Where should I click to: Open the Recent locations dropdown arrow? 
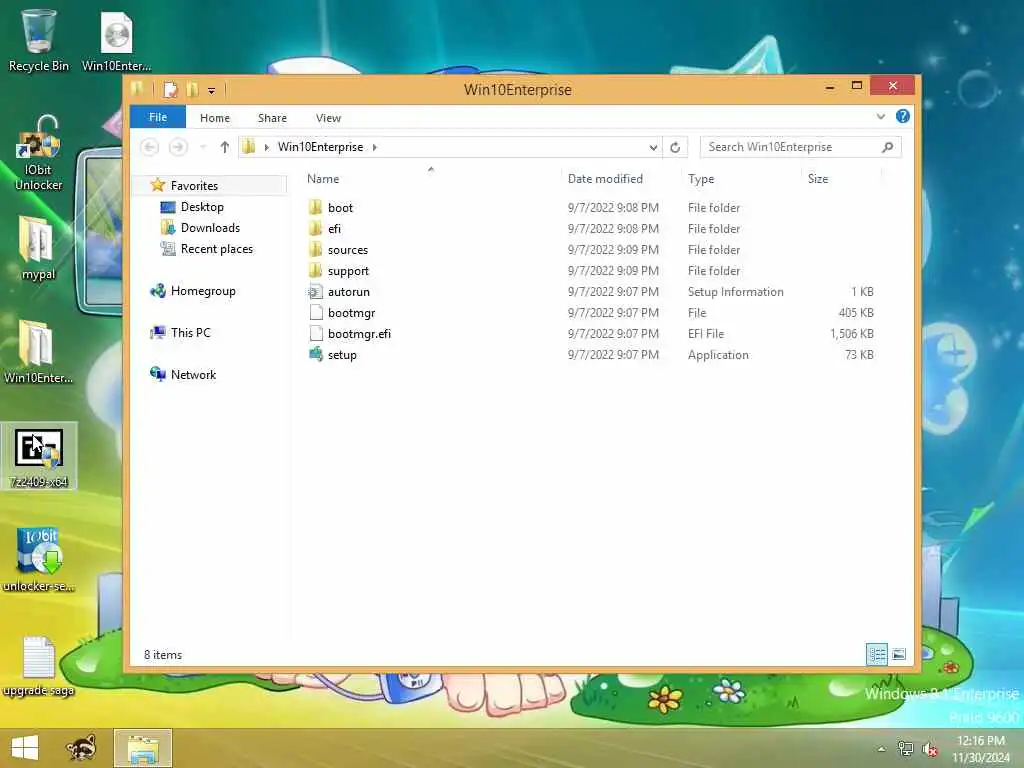point(203,147)
